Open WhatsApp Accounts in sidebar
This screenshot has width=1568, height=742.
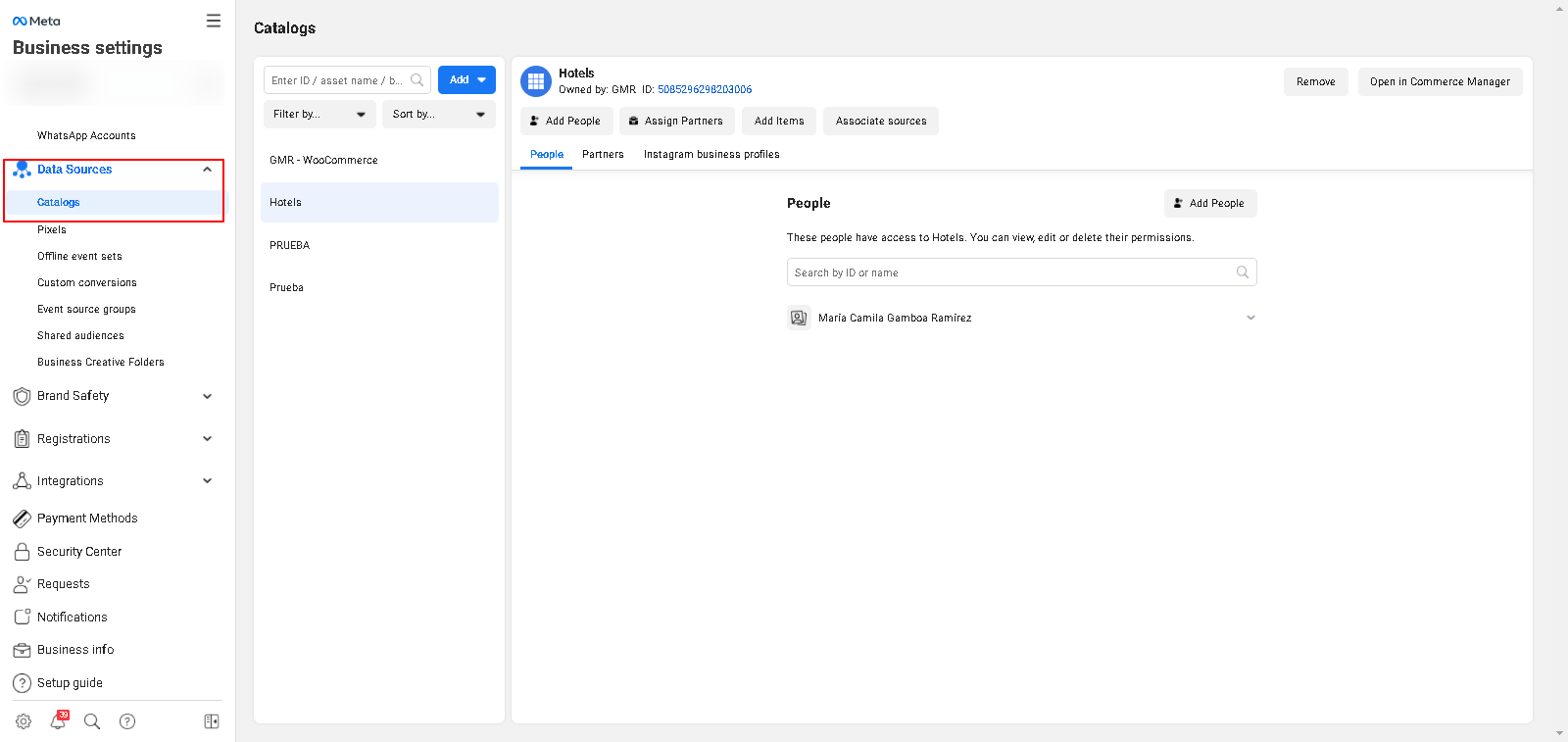coord(86,136)
